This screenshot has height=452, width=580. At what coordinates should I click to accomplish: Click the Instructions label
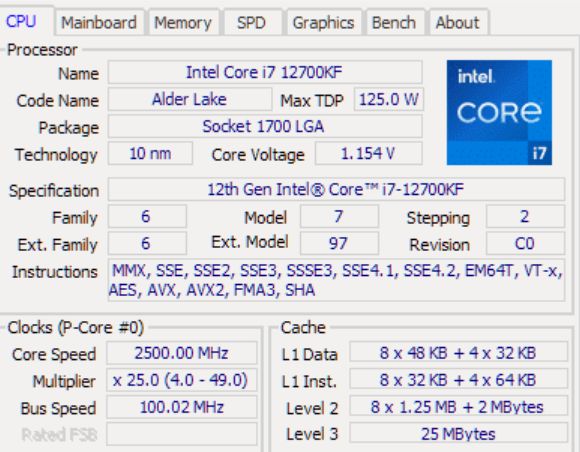tap(55, 272)
